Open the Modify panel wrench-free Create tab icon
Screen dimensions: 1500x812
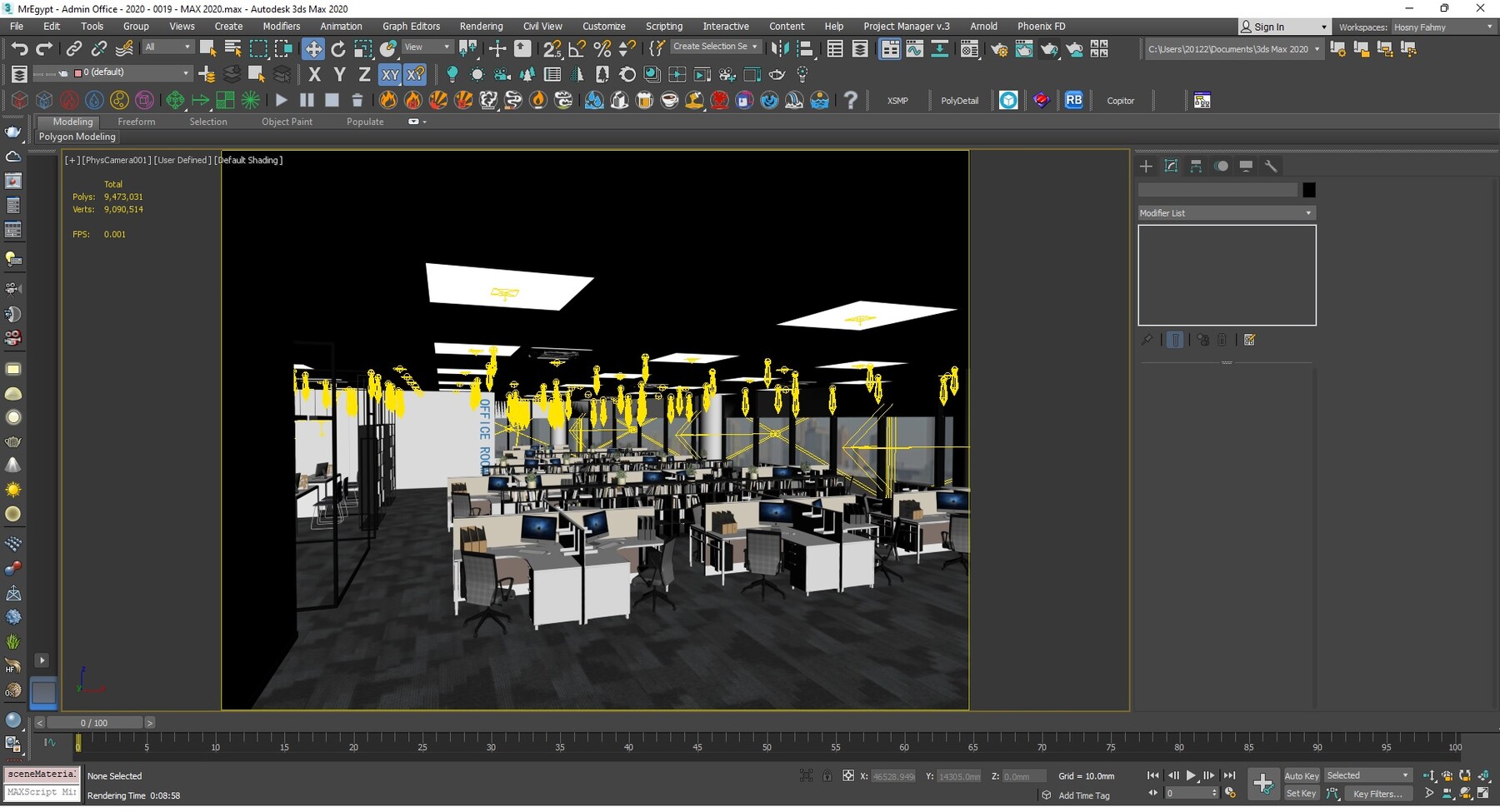[x=1146, y=166]
